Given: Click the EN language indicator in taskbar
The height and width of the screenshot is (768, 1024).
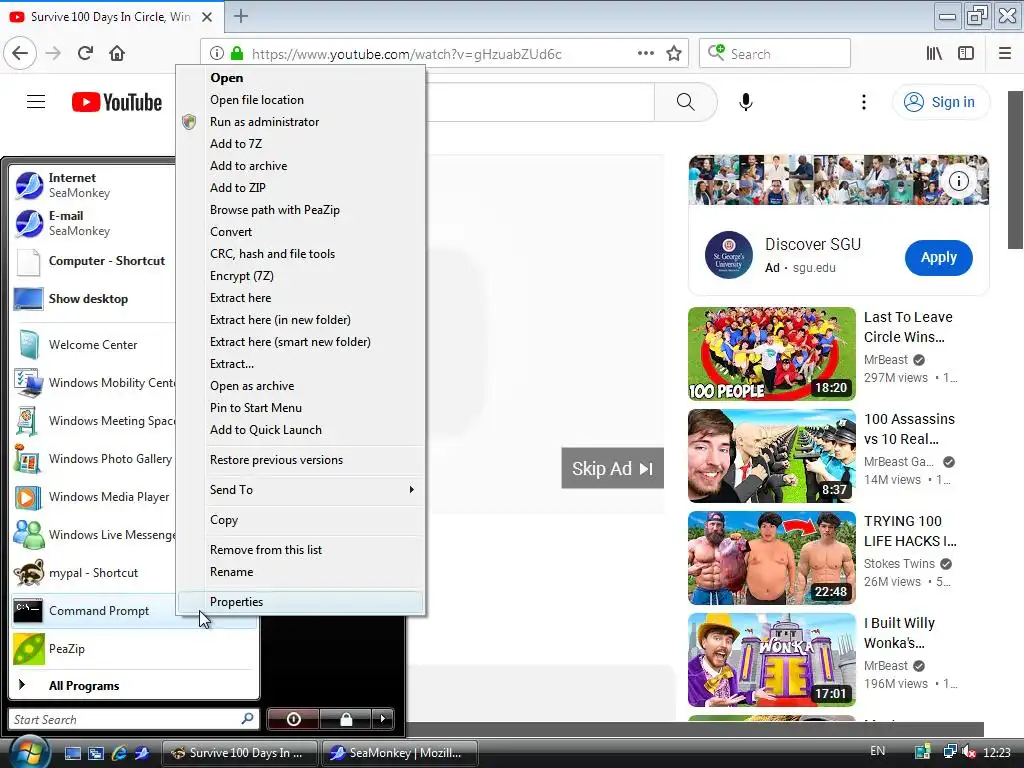Looking at the screenshot, I should (x=877, y=751).
